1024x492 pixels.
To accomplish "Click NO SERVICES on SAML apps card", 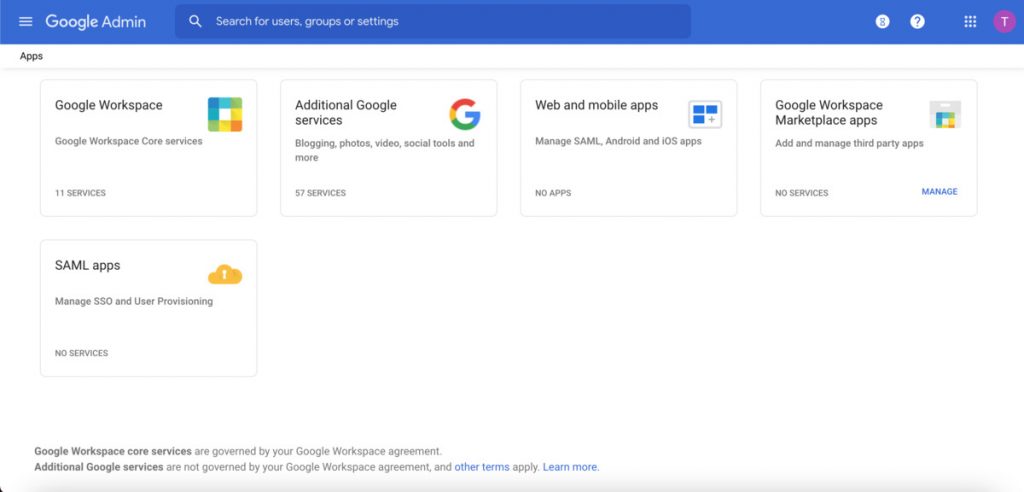I will coord(82,353).
